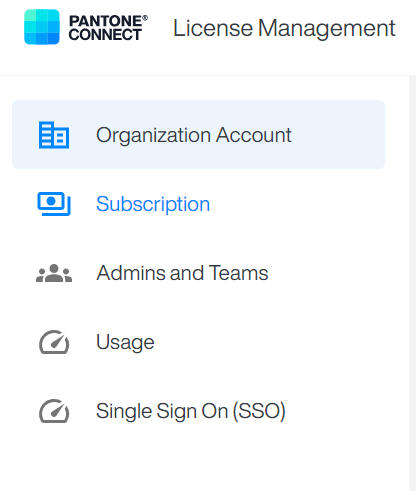Click the Subscription payment card icon

[x=54, y=204]
